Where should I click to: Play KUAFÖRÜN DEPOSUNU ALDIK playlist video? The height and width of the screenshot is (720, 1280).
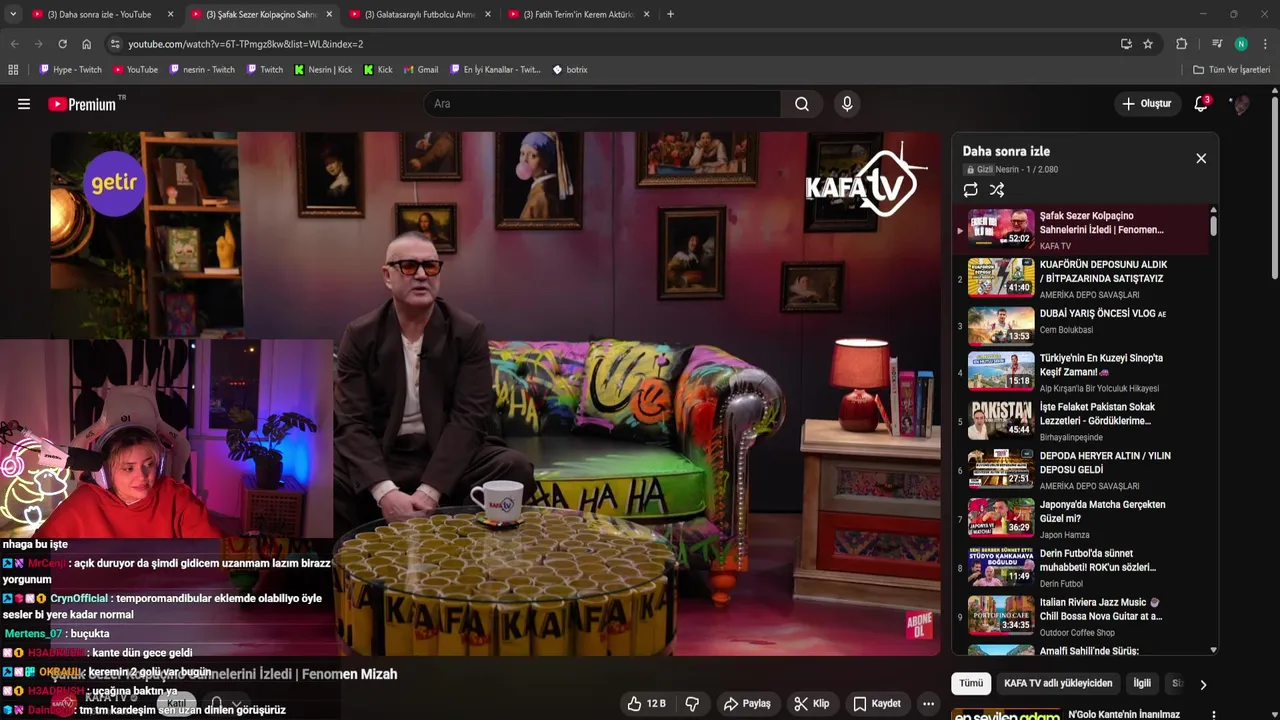pos(1080,278)
